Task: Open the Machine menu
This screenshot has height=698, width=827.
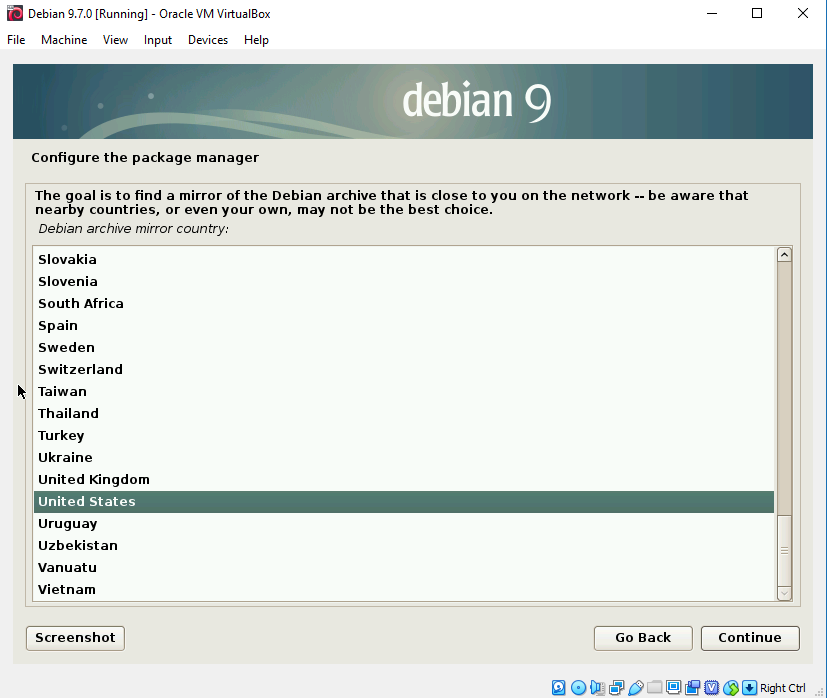Action: pyautogui.click(x=64, y=40)
